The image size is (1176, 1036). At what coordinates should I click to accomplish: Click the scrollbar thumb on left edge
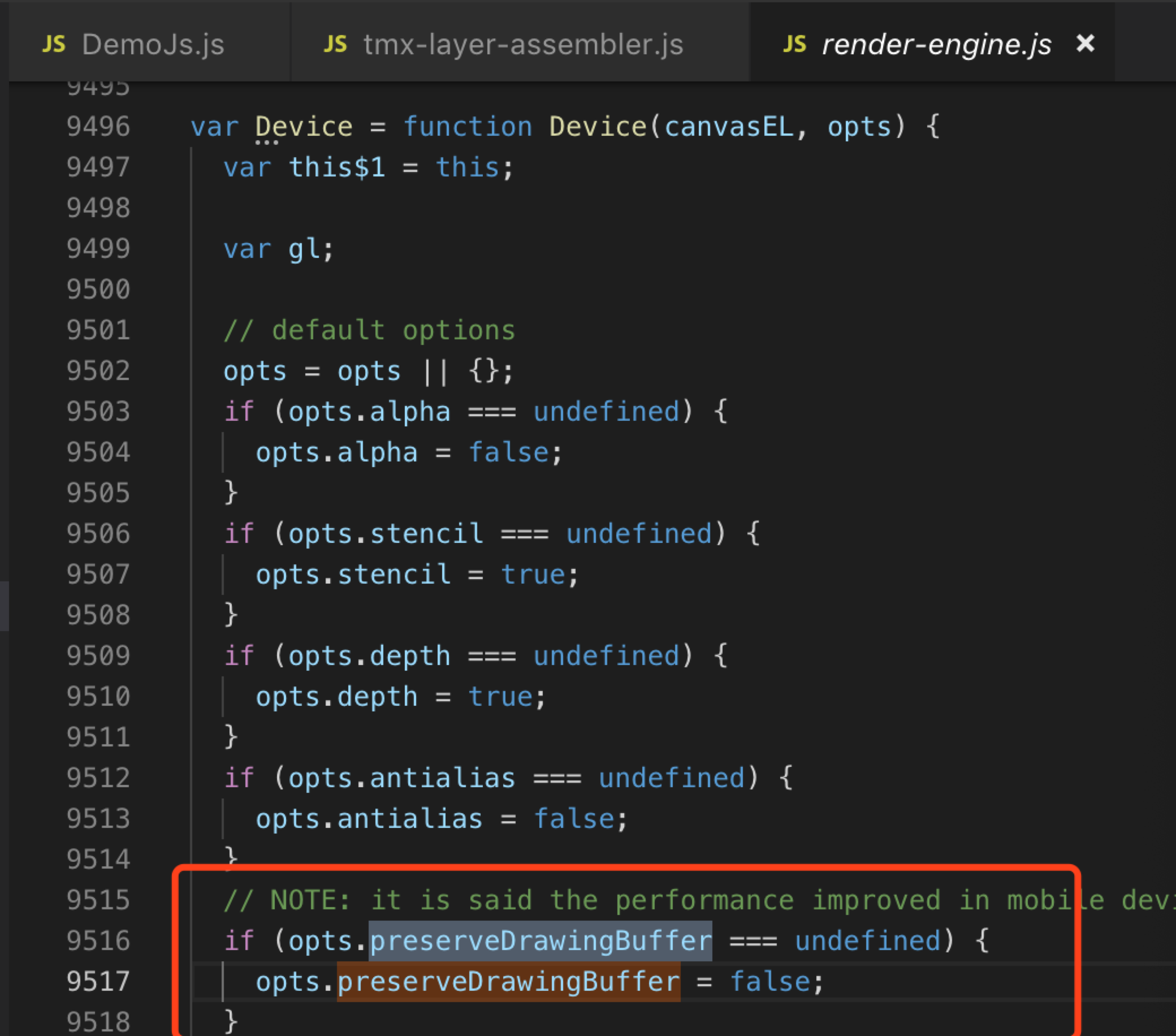(x=4, y=606)
